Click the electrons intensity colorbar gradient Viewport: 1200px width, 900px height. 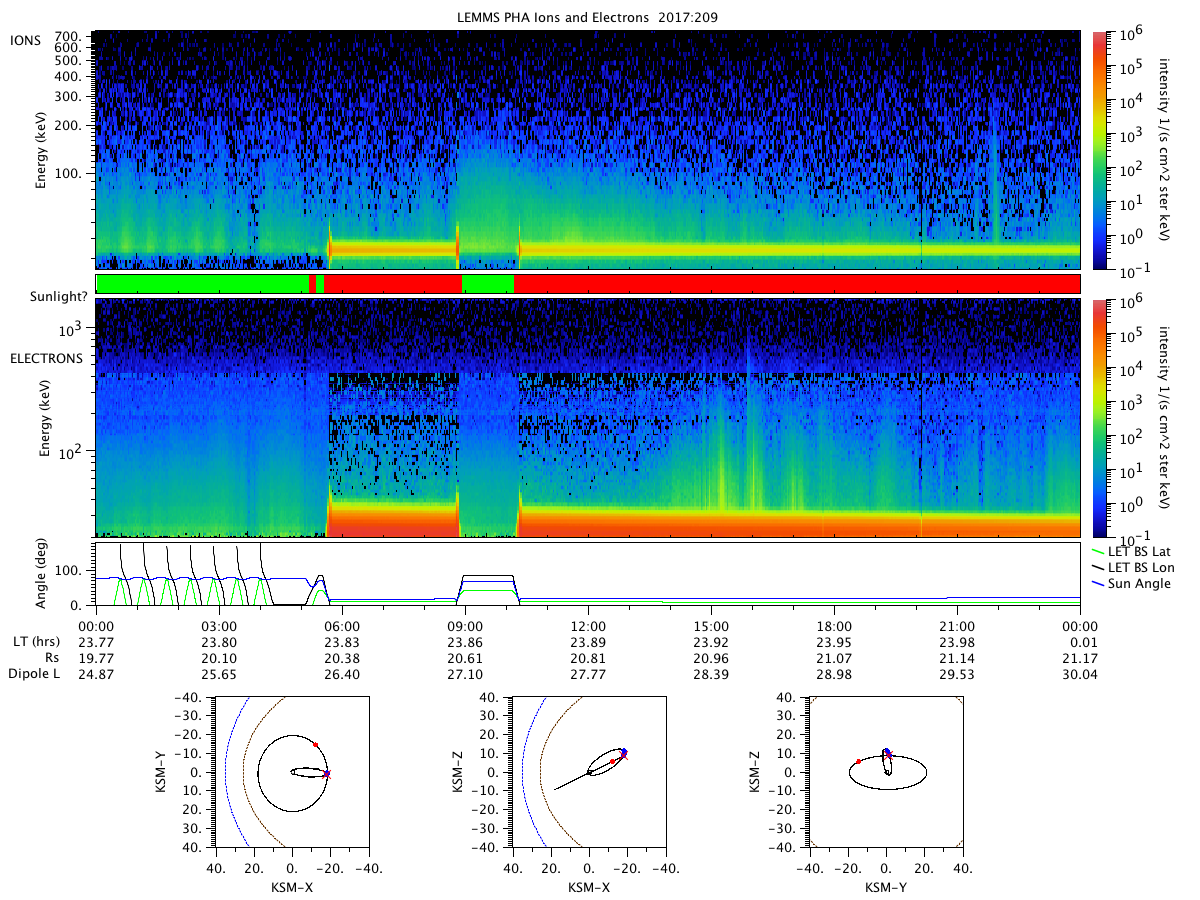(x=1101, y=417)
